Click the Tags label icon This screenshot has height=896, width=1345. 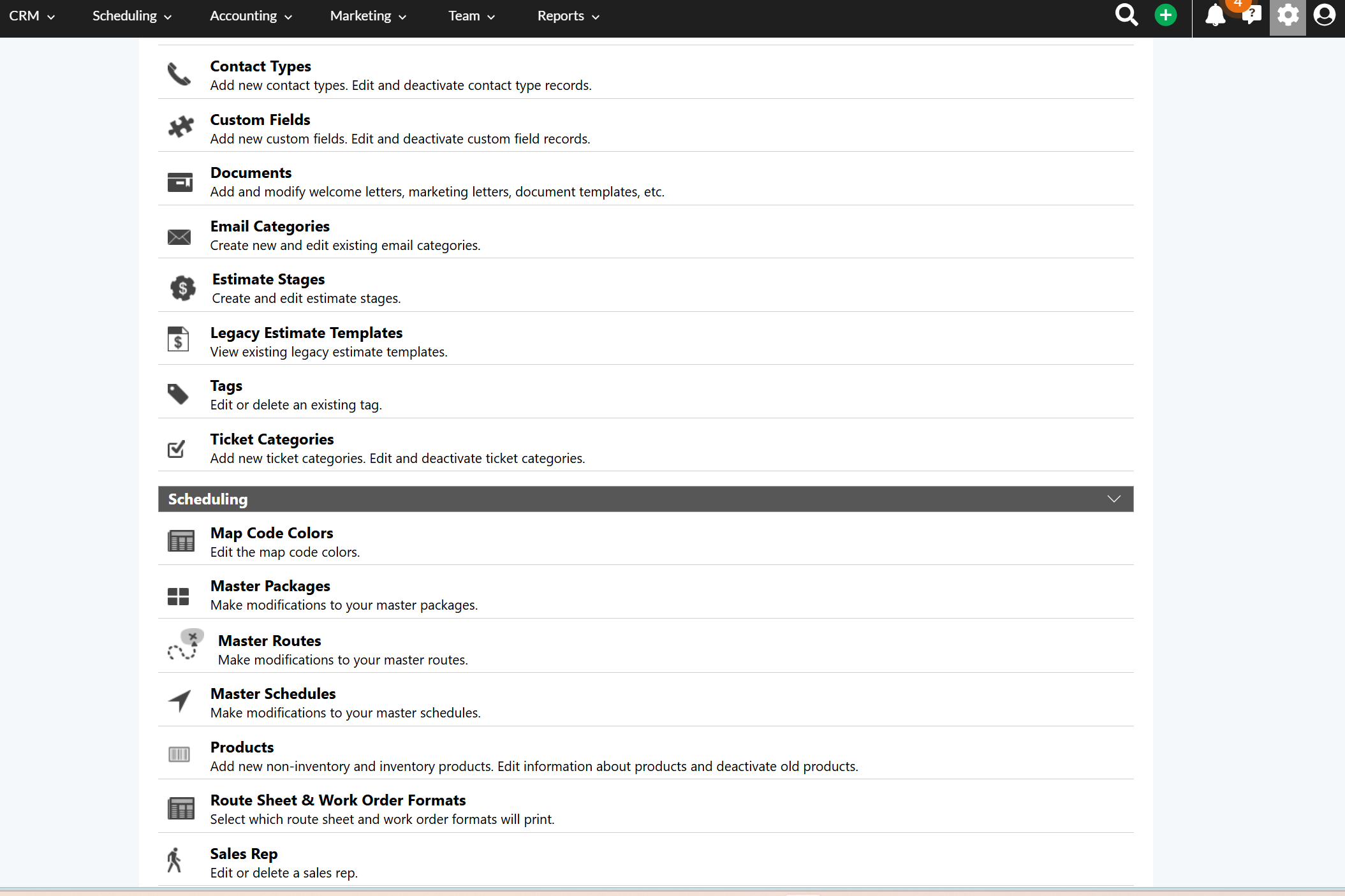(x=178, y=394)
